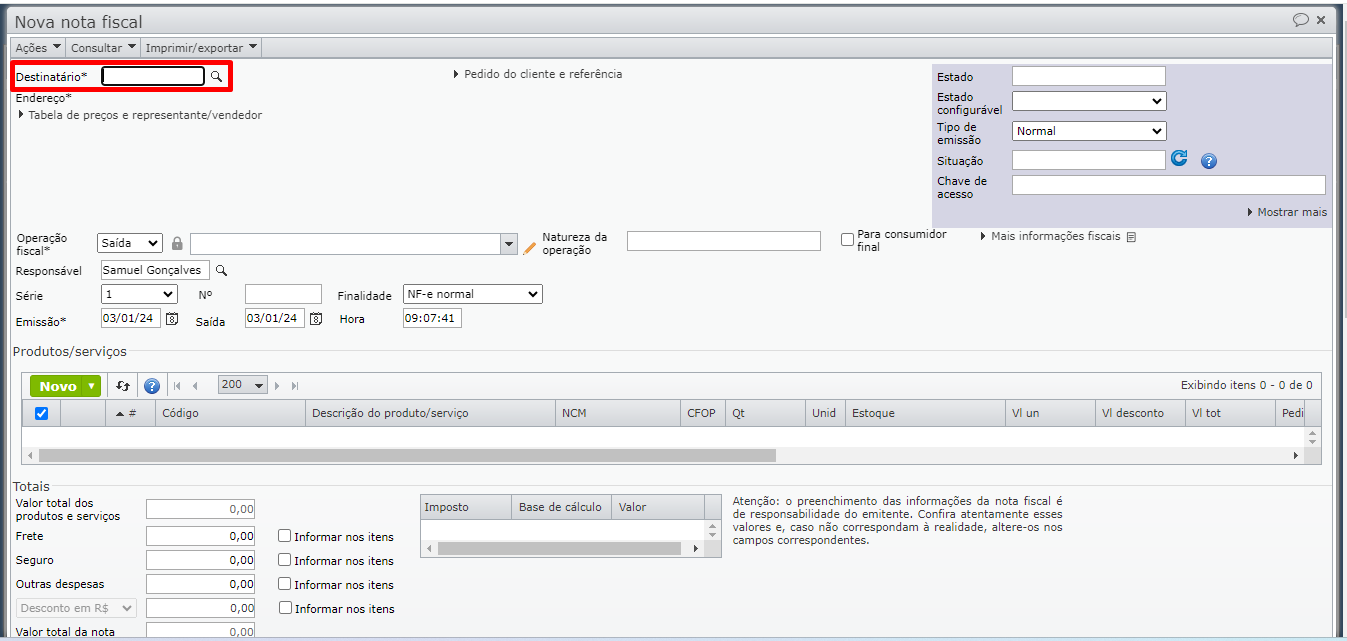Click the Vl desconto column header
This screenshot has width=1347, height=641.
tap(1140, 413)
